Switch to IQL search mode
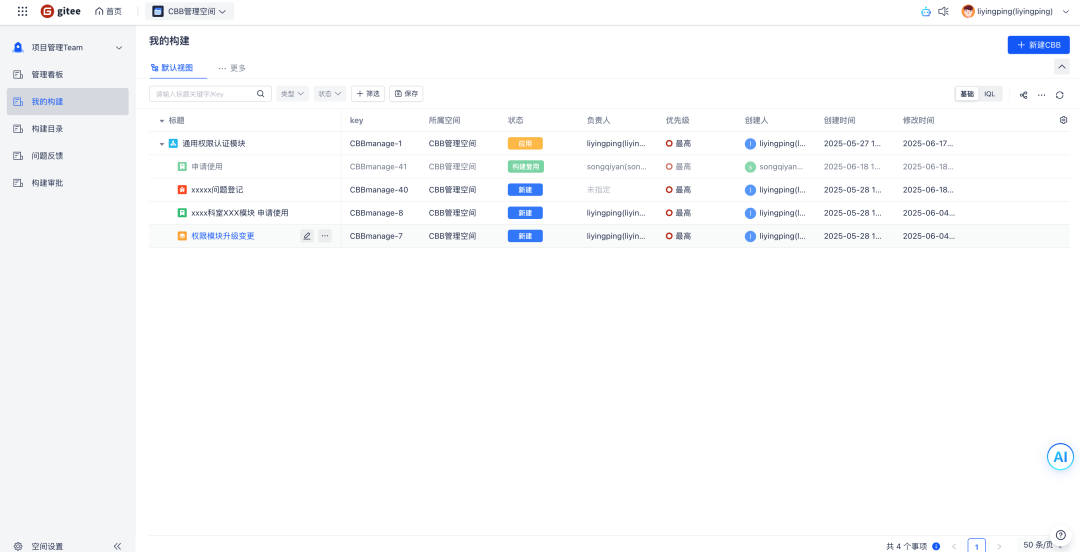Screen dimensions: 1080x552 pyautogui.click(x=989, y=94)
